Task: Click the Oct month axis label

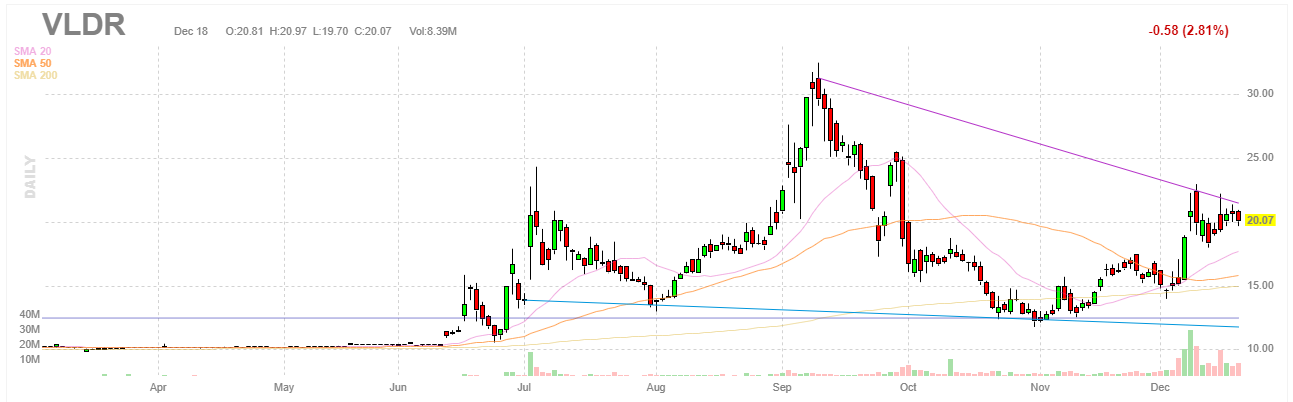Action: [908, 385]
